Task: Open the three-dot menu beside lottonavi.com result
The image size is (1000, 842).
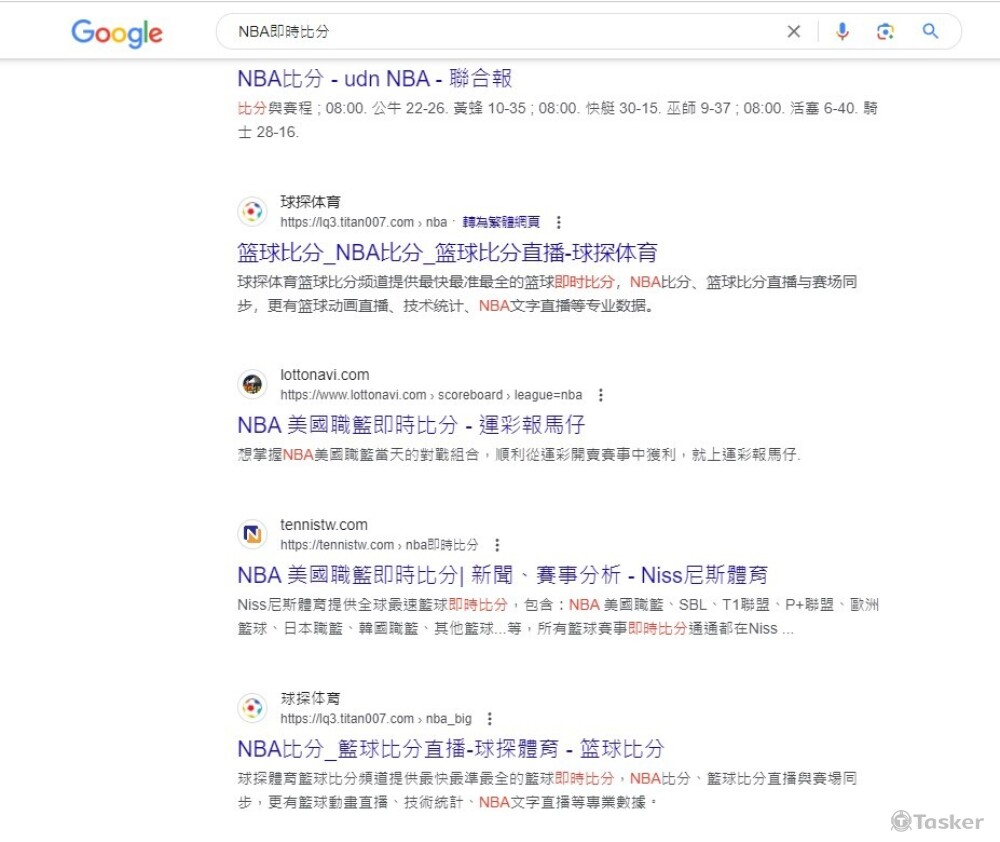Action: pos(600,395)
